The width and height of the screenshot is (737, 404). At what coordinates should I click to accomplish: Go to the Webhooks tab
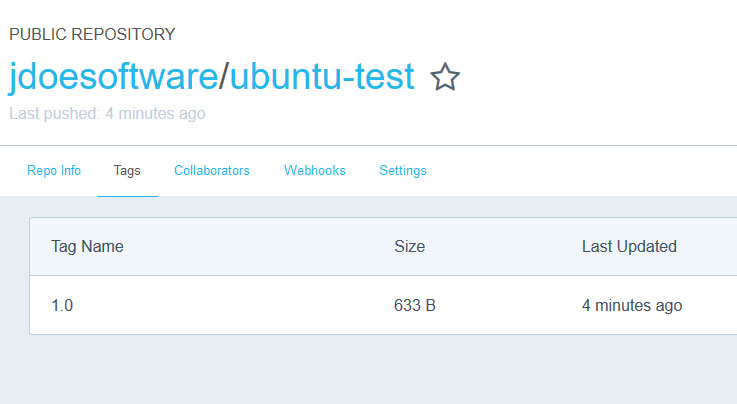tap(315, 171)
